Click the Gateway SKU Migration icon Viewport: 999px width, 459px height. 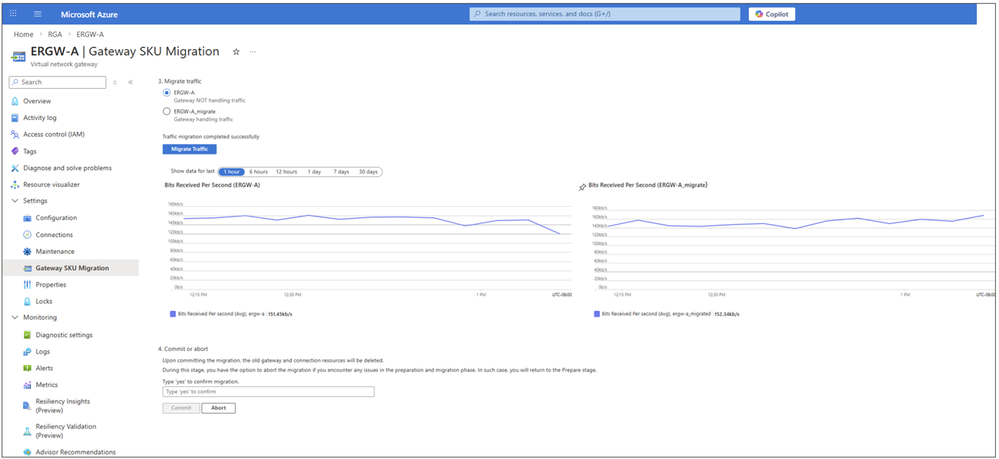(x=27, y=268)
